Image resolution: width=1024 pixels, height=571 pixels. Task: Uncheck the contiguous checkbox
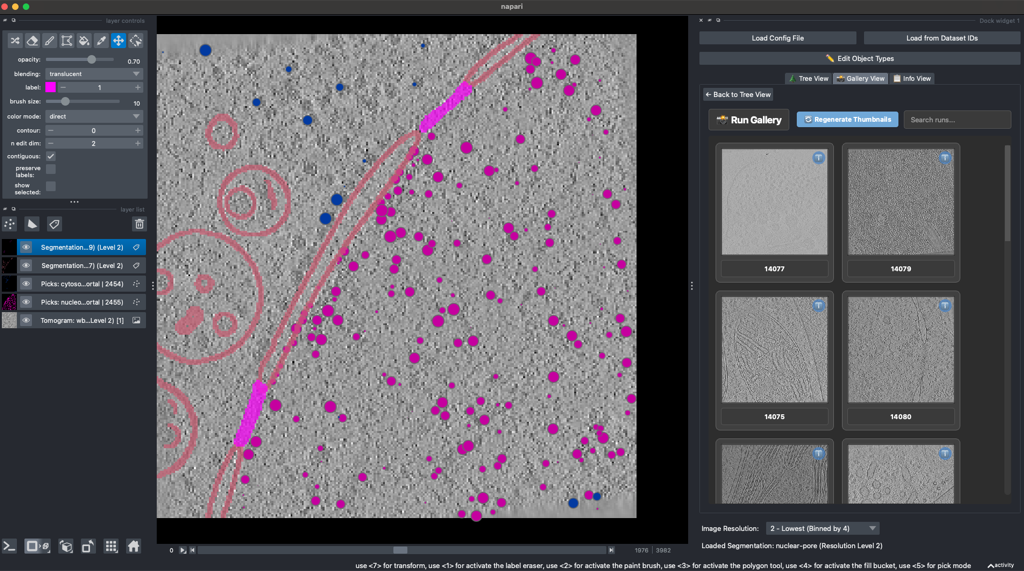coord(51,156)
